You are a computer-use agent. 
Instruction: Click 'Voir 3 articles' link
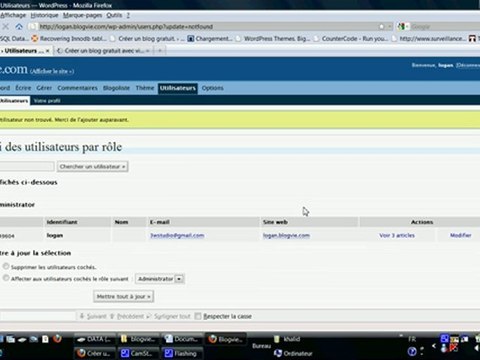click(x=397, y=235)
